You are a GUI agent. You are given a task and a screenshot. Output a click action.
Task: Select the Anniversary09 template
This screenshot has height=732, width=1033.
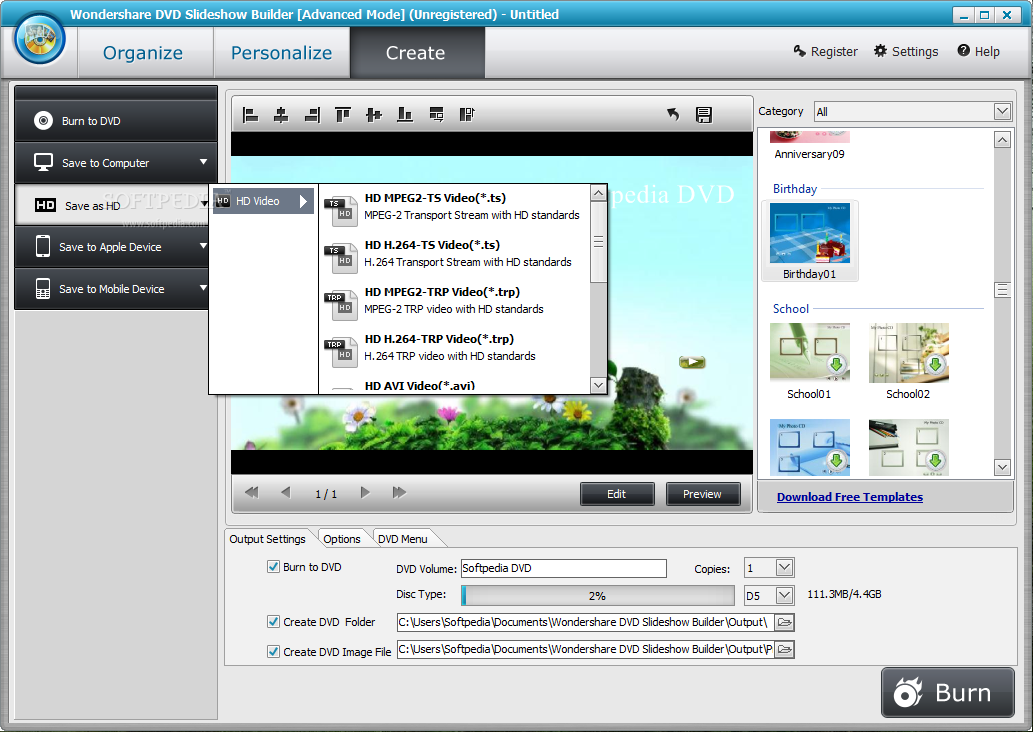pyautogui.click(x=810, y=146)
